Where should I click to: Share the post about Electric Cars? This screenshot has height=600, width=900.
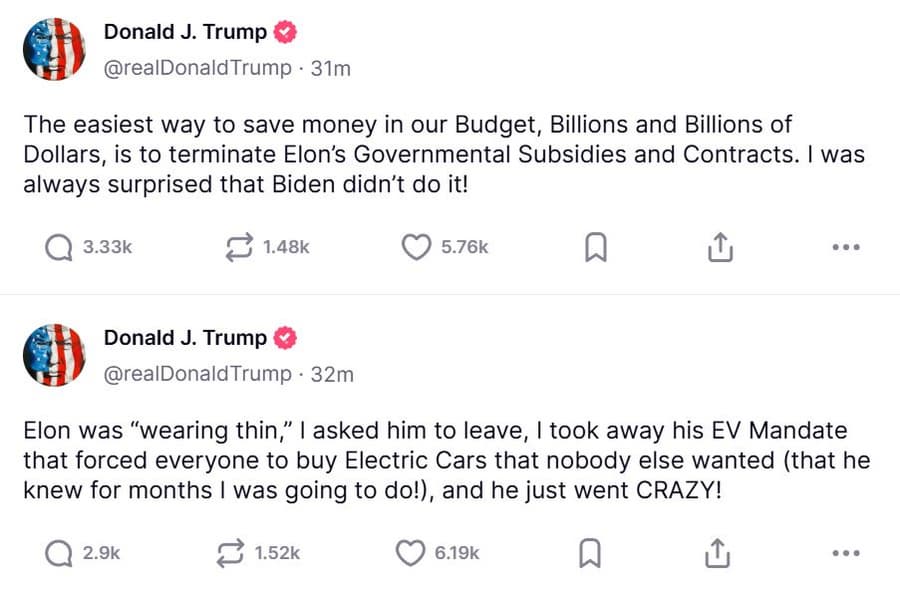pyautogui.click(x=715, y=553)
